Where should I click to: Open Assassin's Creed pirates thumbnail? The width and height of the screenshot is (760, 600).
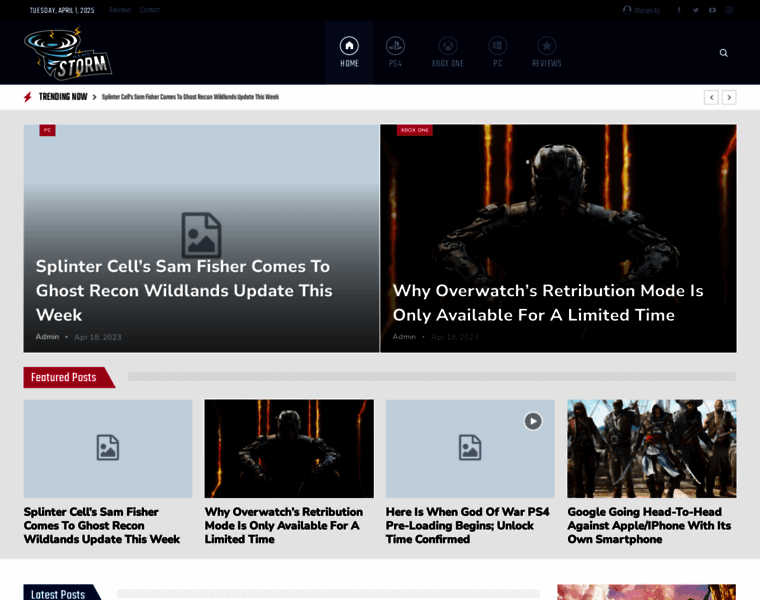tap(652, 448)
